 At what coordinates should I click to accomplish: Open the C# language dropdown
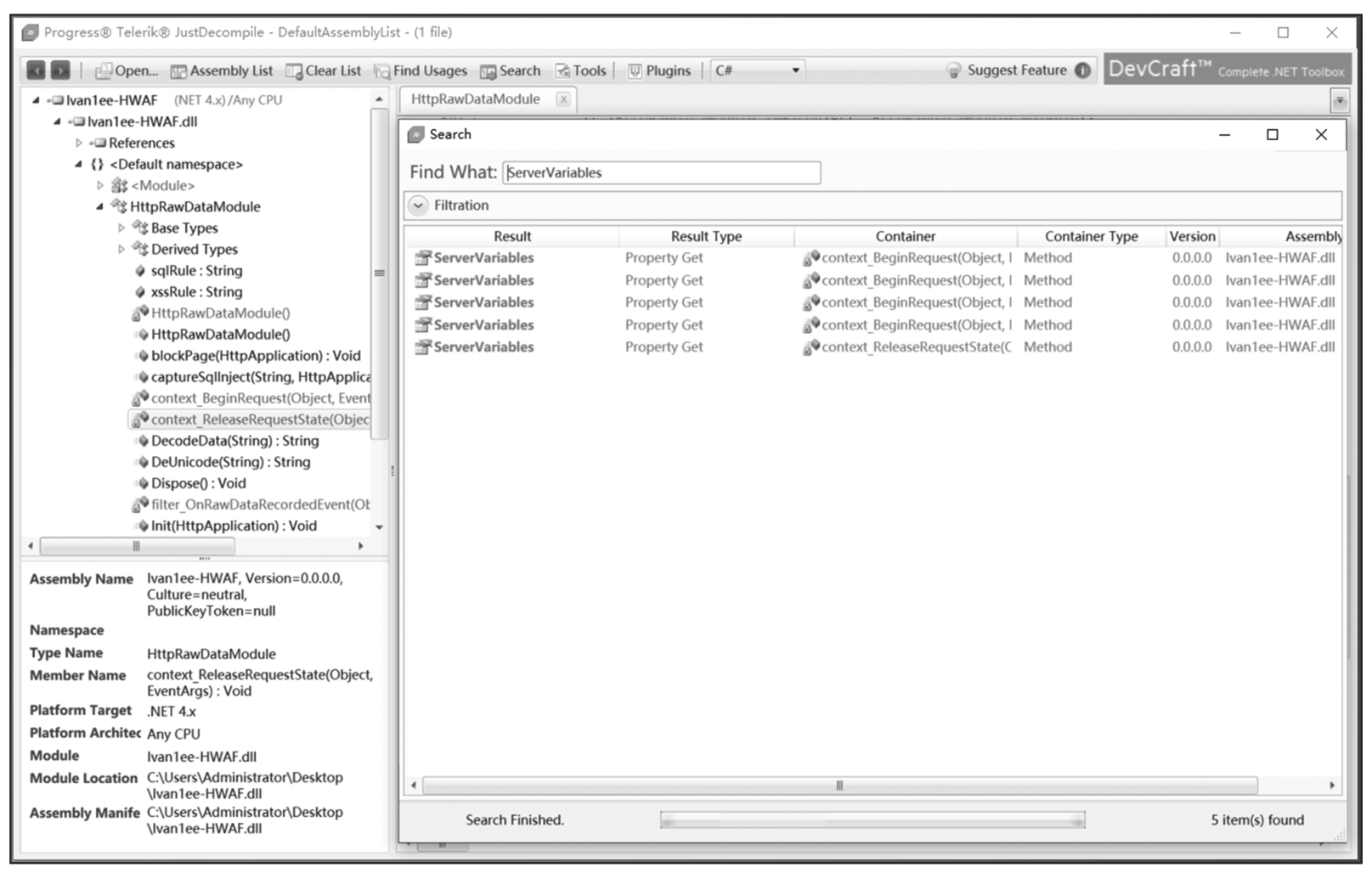point(758,70)
